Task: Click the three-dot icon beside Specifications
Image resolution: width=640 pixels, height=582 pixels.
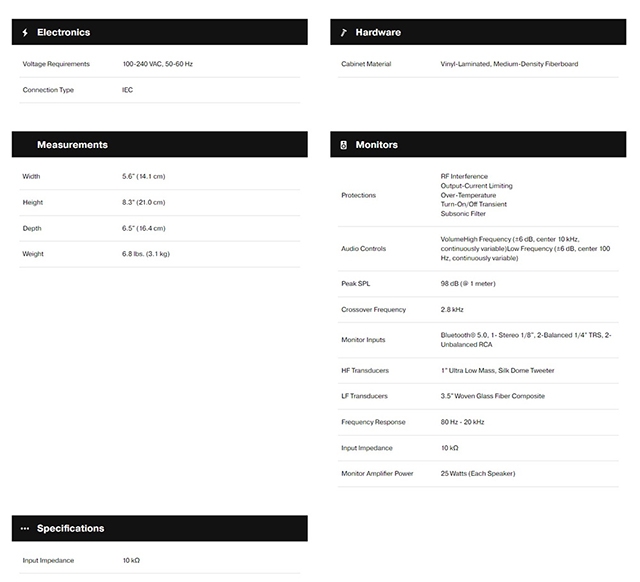Action: tap(25, 529)
